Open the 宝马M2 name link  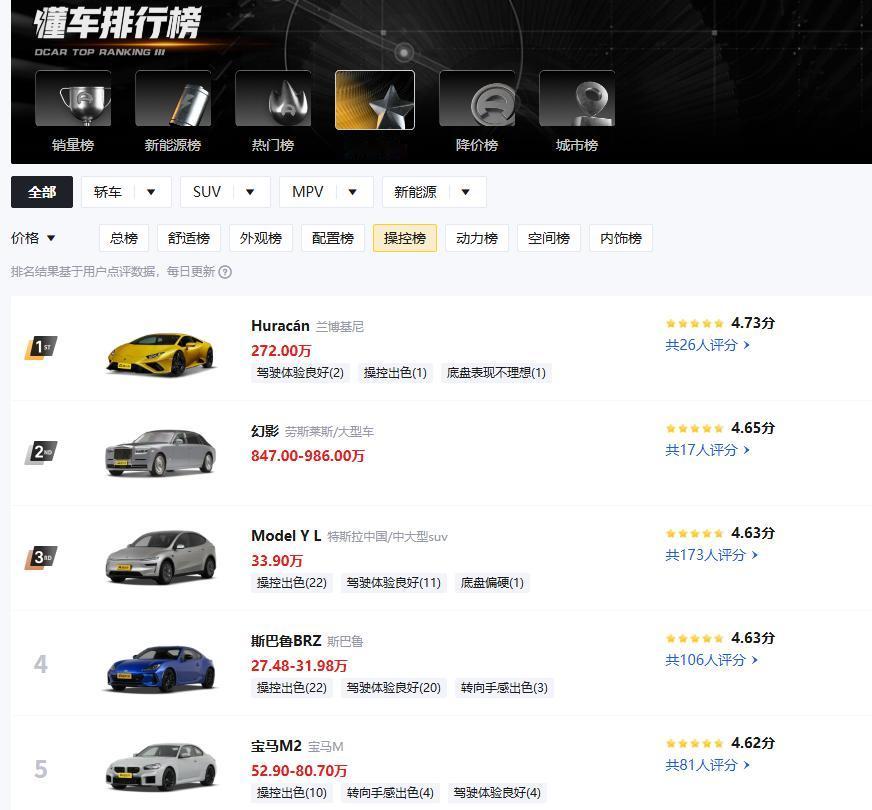[x=276, y=746]
